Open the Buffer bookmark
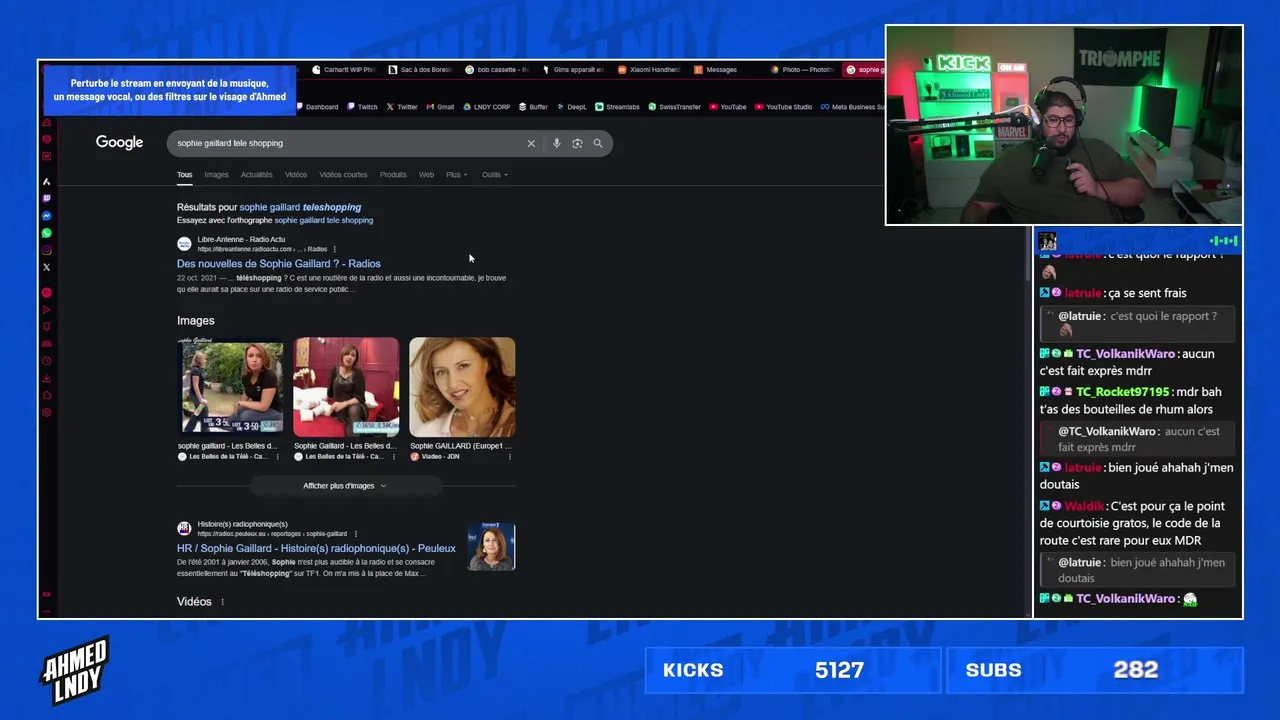 pos(533,107)
